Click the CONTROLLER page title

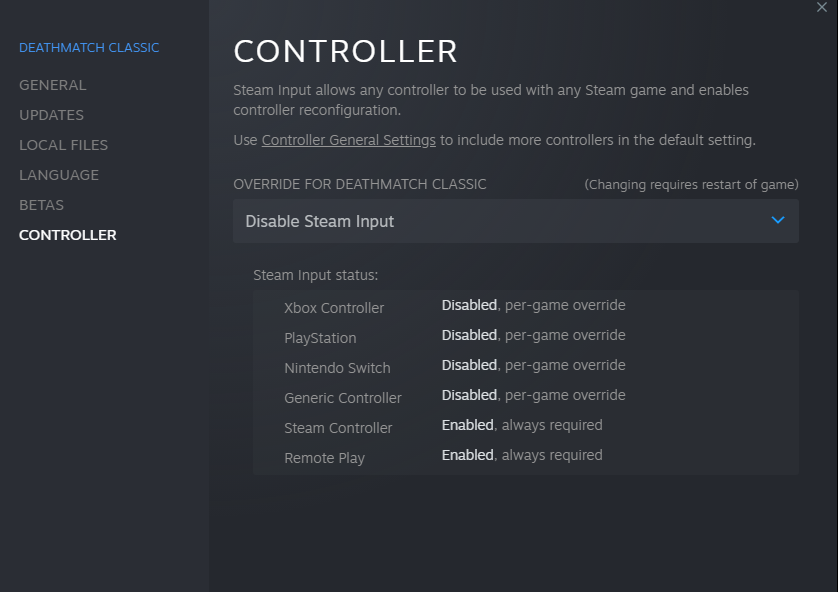[345, 51]
